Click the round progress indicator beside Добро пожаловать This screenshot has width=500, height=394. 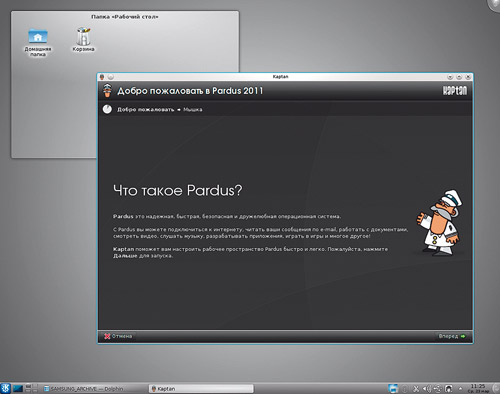pos(107,109)
